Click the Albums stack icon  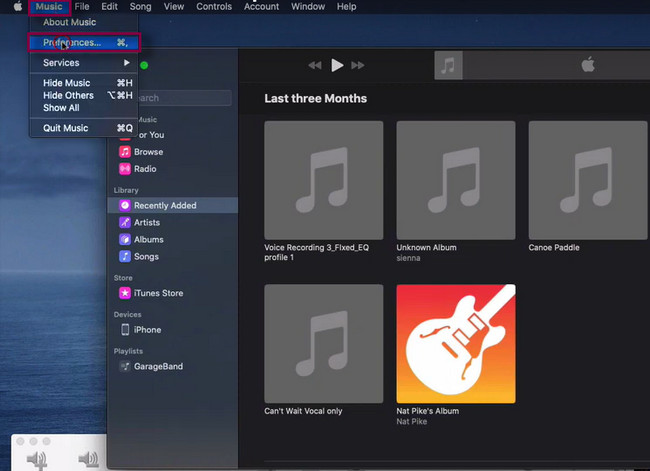[125, 239]
